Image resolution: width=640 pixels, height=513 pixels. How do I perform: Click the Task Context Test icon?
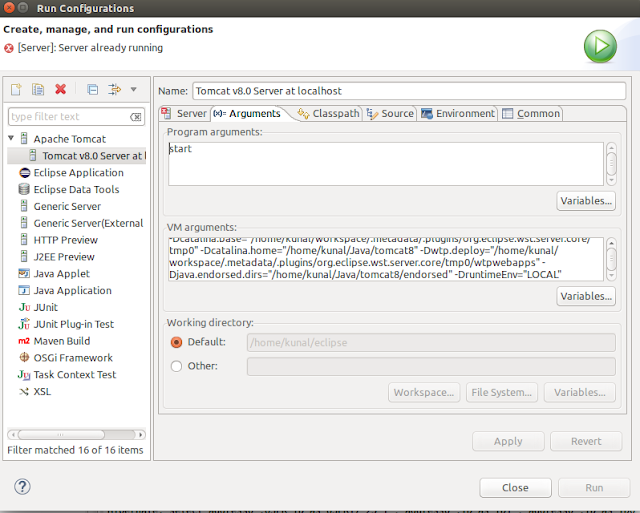pos(24,374)
